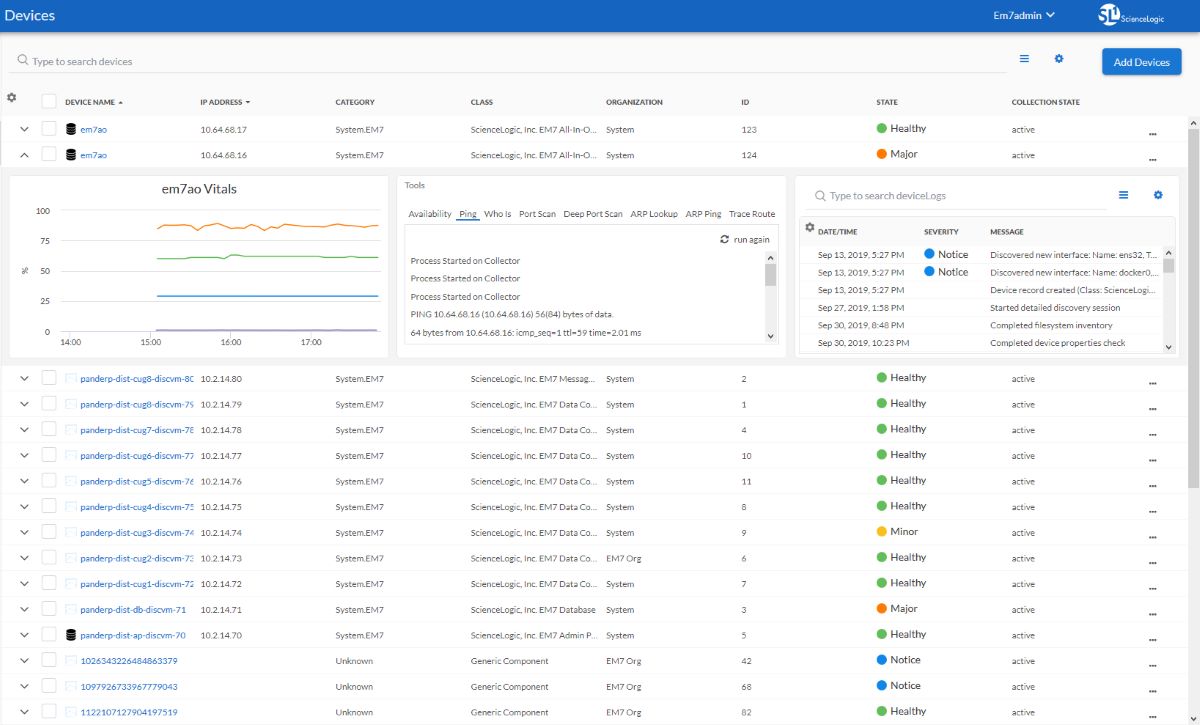The image size is (1200, 725).
Task: Open the gear icon in the device logs panel
Action: (x=1157, y=195)
